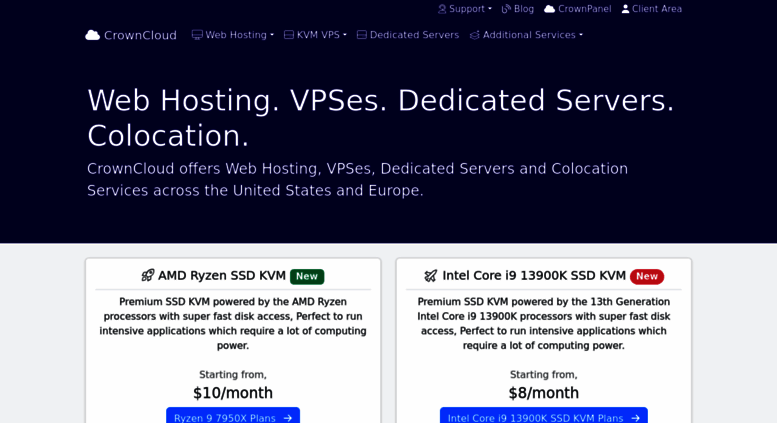Click the Intel Core i9 card description paragraph

(544, 323)
